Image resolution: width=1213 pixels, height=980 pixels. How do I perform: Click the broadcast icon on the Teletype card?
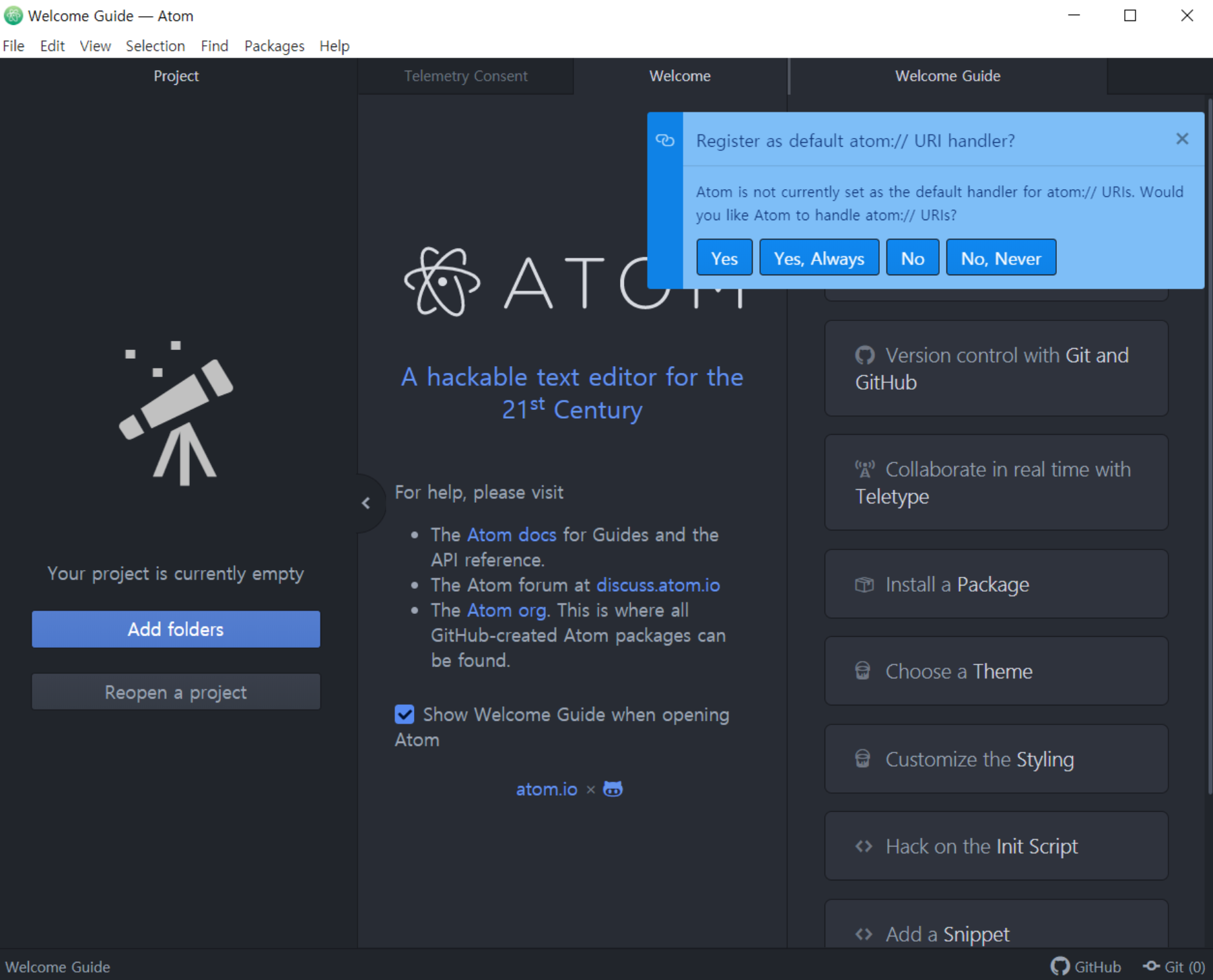coord(865,468)
